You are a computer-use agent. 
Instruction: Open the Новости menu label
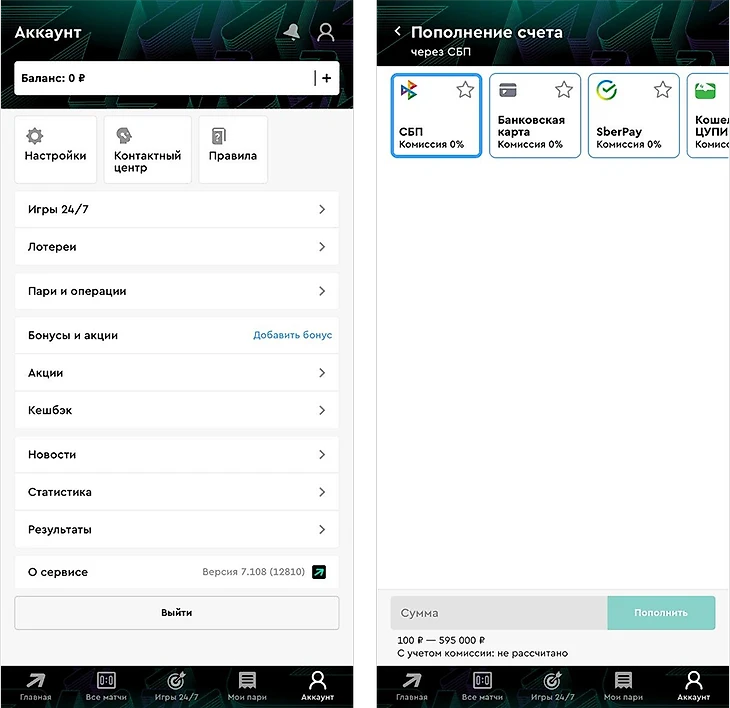coord(52,454)
